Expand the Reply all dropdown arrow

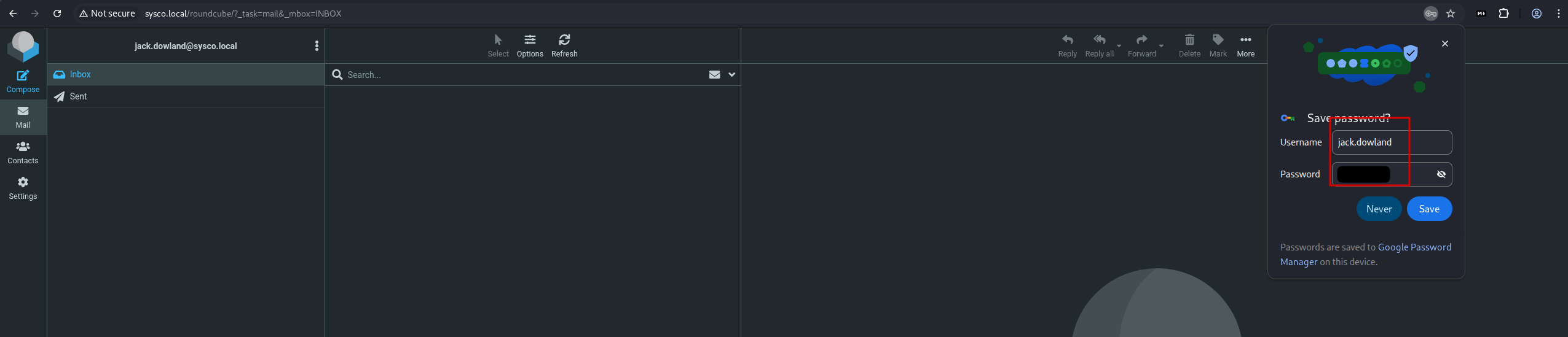pyautogui.click(x=1119, y=46)
